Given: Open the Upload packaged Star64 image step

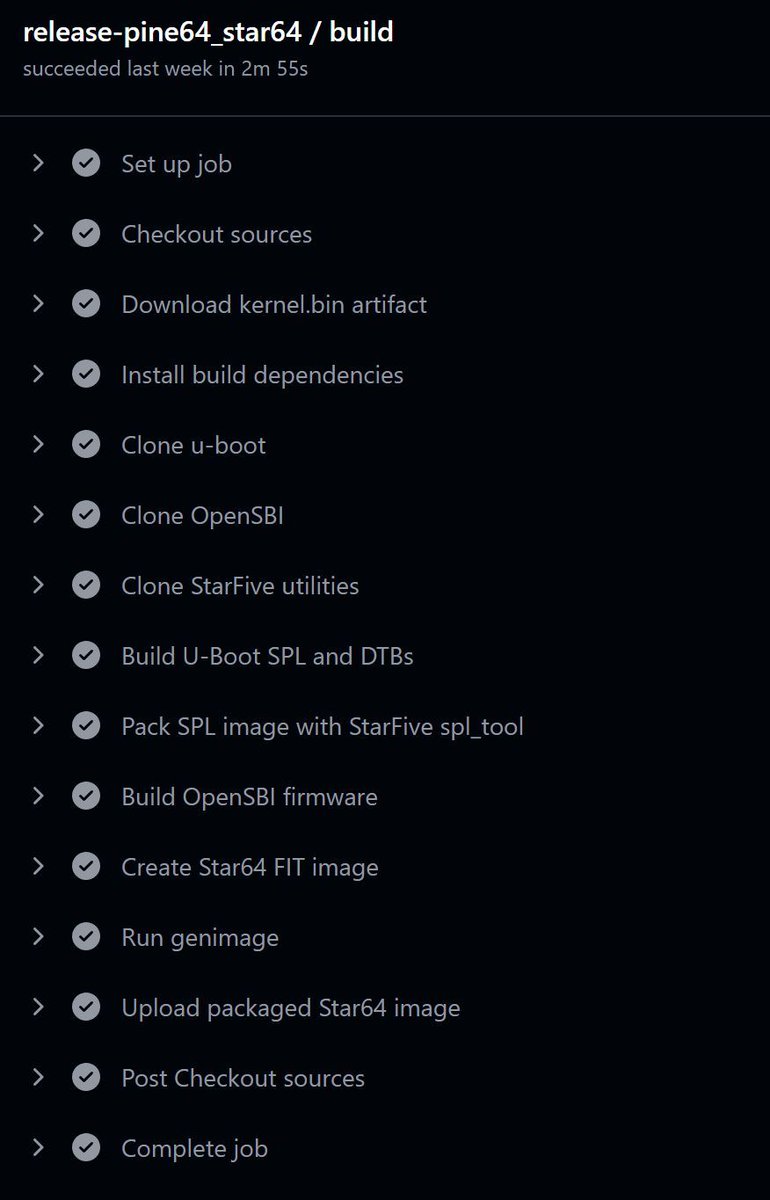Looking at the screenshot, I should [x=291, y=1007].
